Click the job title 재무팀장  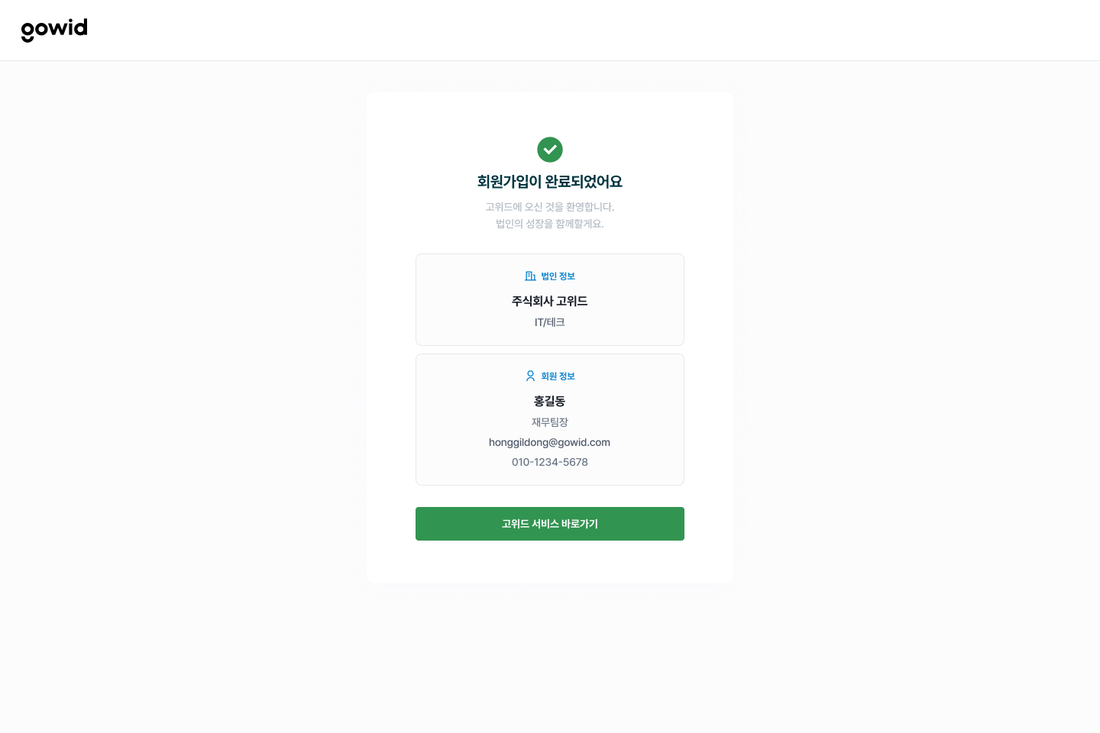(x=549, y=422)
